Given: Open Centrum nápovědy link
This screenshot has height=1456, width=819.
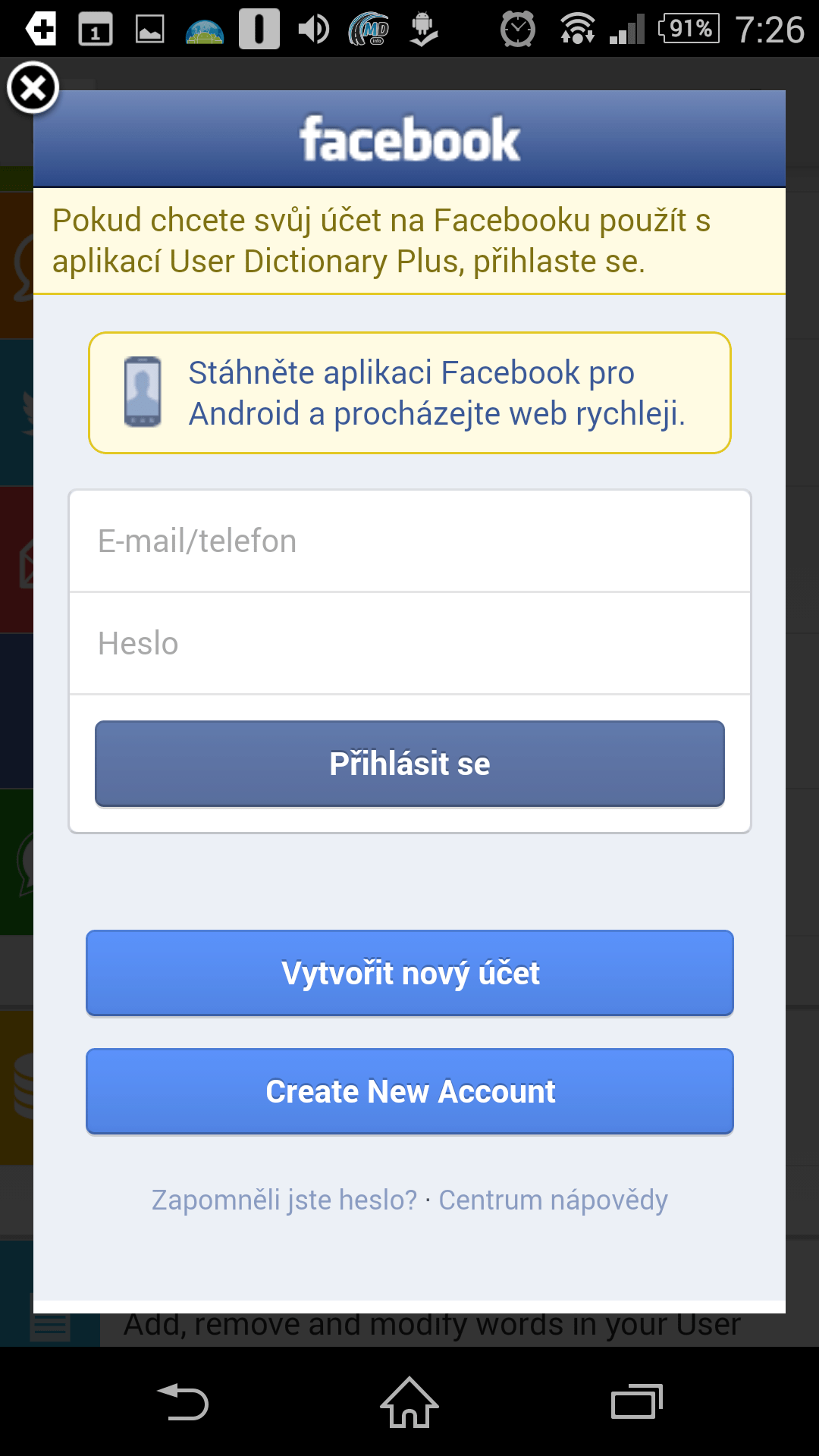Looking at the screenshot, I should (x=553, y=1200).
